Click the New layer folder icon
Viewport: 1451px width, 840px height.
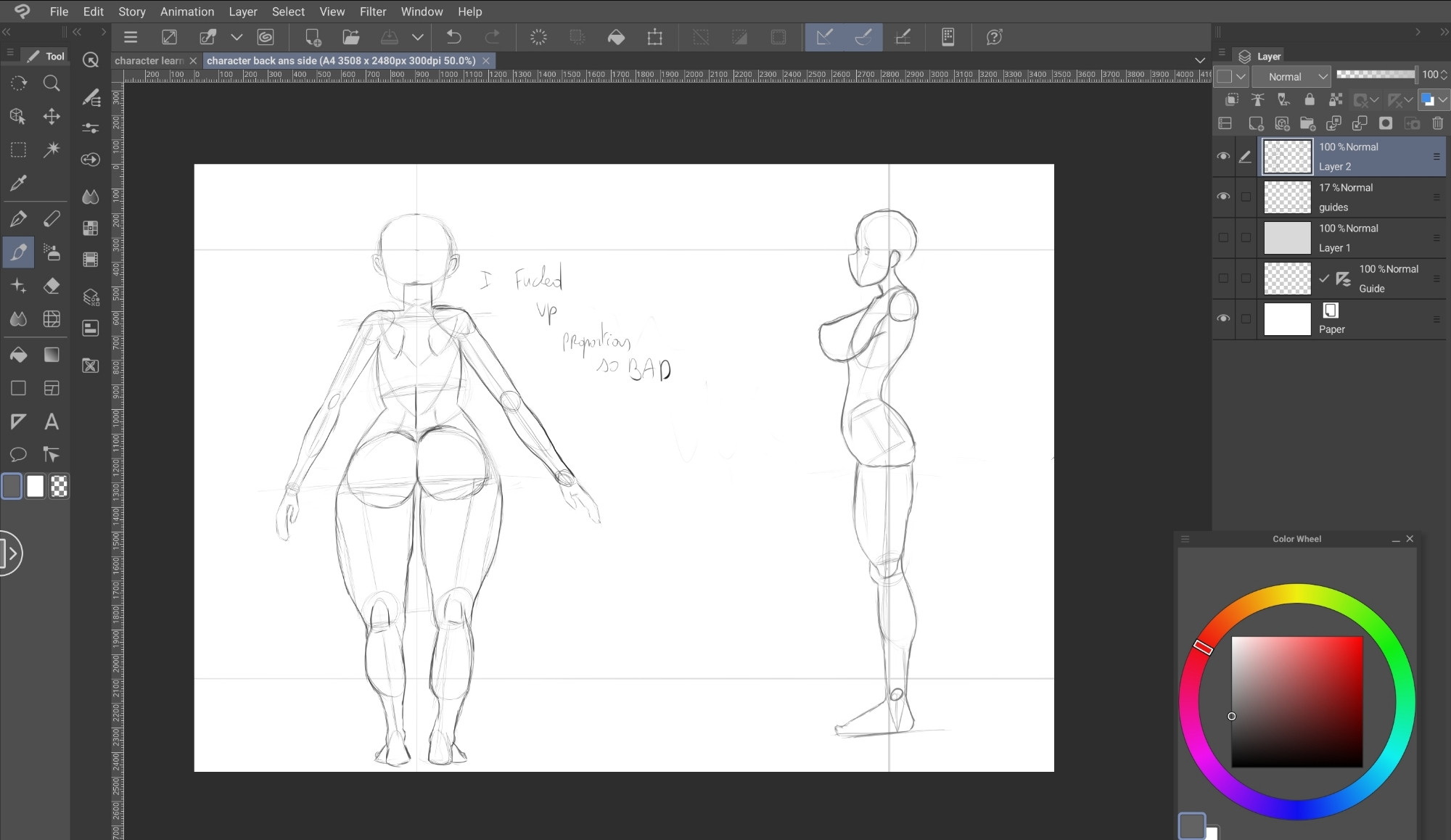(1307, 123)
